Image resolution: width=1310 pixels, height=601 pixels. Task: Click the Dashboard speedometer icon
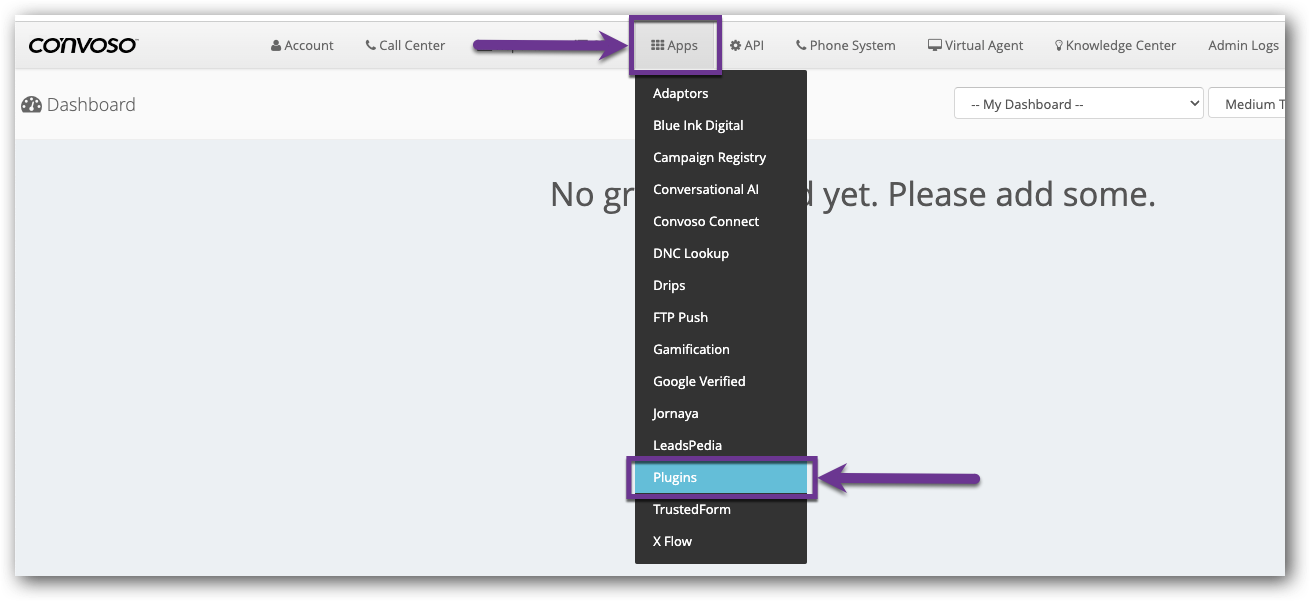coord(31,105)
